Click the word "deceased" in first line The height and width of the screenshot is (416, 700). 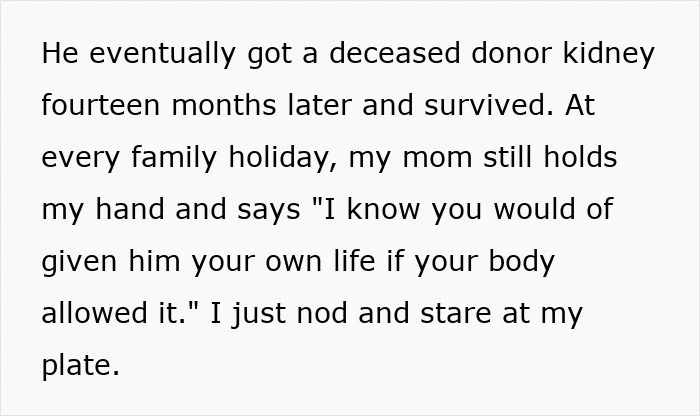[x=395, y=53]
